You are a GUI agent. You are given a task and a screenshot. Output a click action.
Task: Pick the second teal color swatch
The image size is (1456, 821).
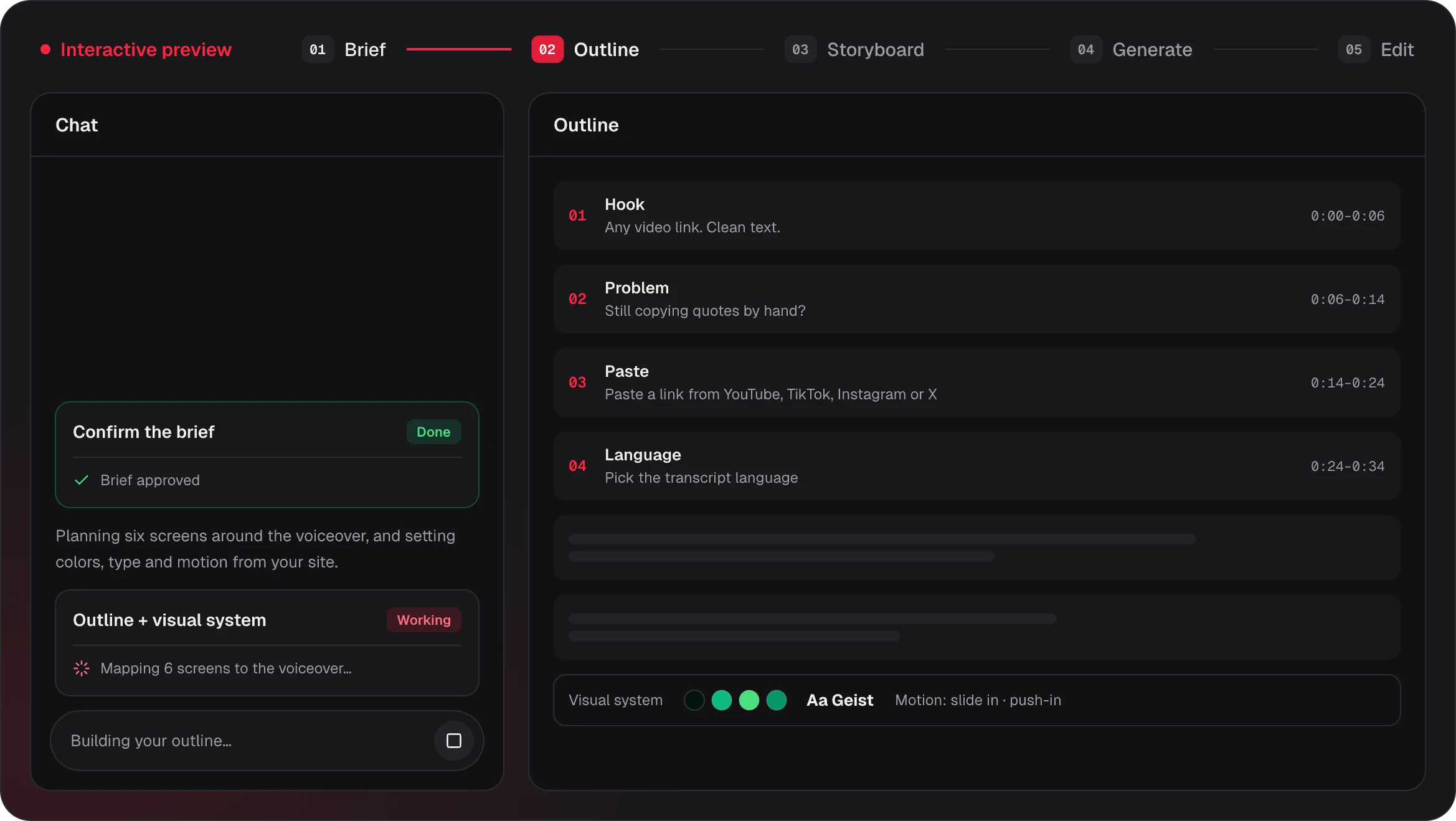tap(722, 700)
